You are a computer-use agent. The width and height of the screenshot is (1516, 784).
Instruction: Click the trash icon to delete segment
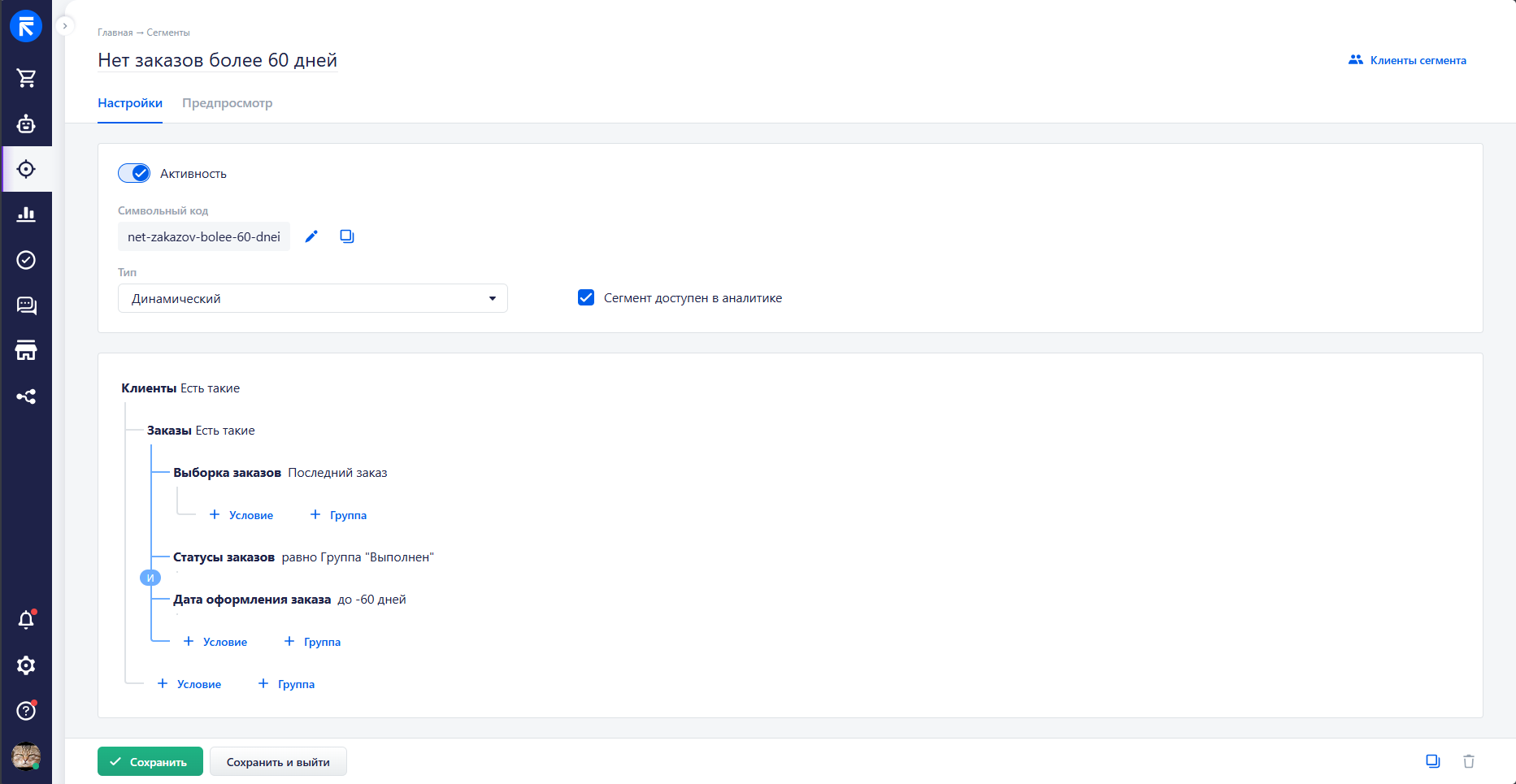click(x=1468, y=761)
